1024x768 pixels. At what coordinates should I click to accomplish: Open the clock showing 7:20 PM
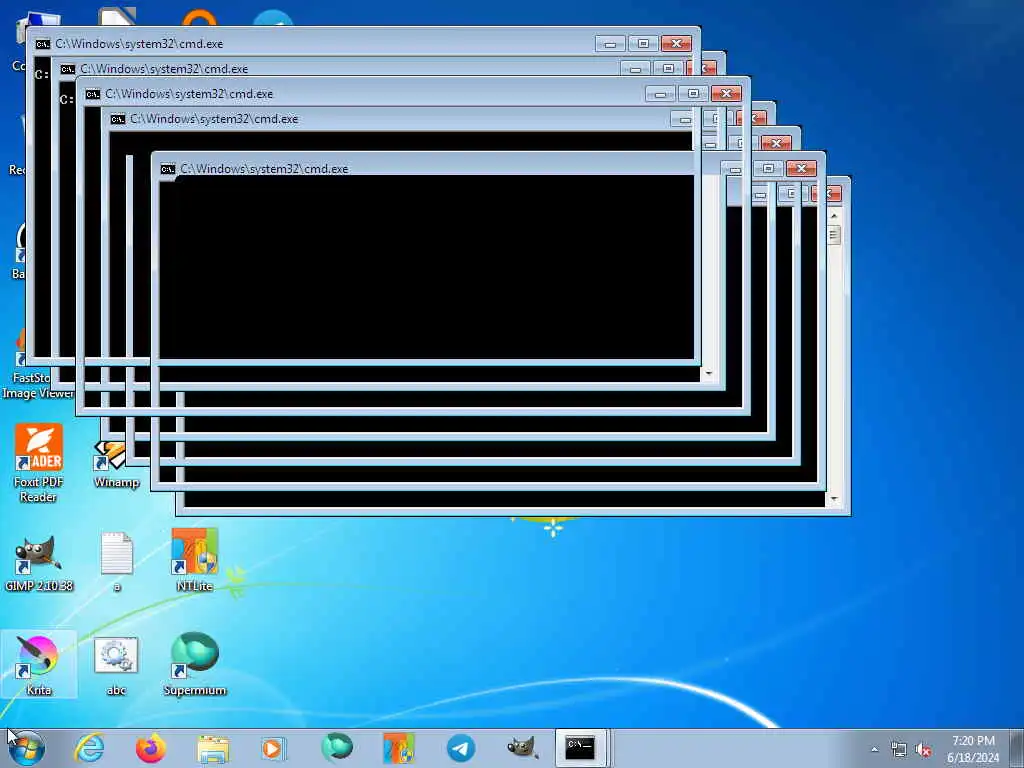coord(973,749)
